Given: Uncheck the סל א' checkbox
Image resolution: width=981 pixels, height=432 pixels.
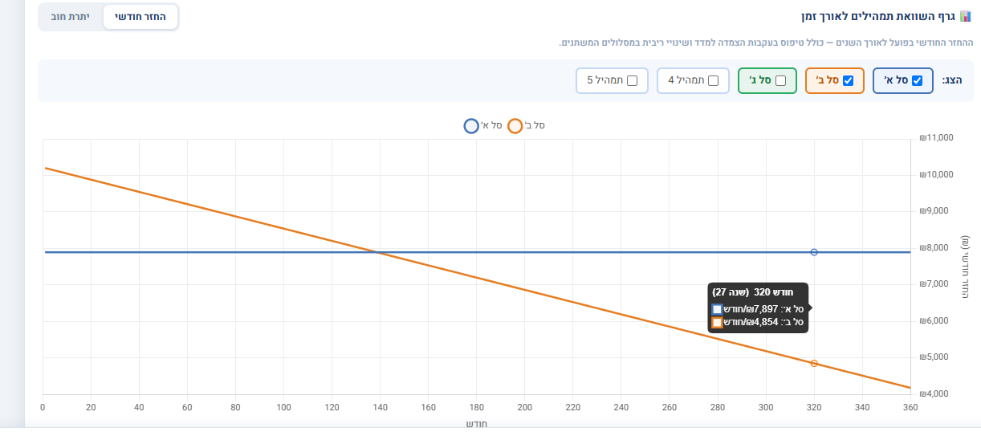Looking at the screenshot, I should coord(917,81).
